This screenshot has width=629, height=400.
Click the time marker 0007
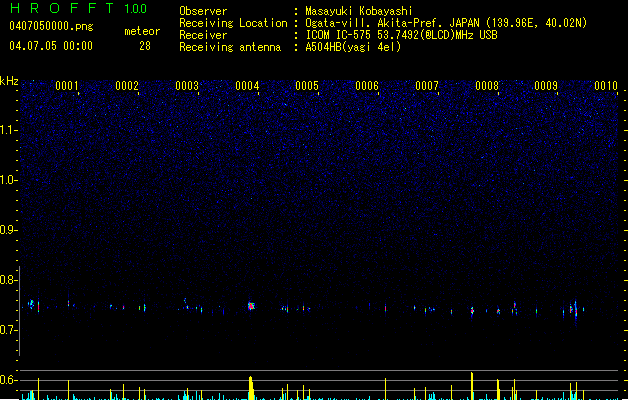tap(427, 86)
